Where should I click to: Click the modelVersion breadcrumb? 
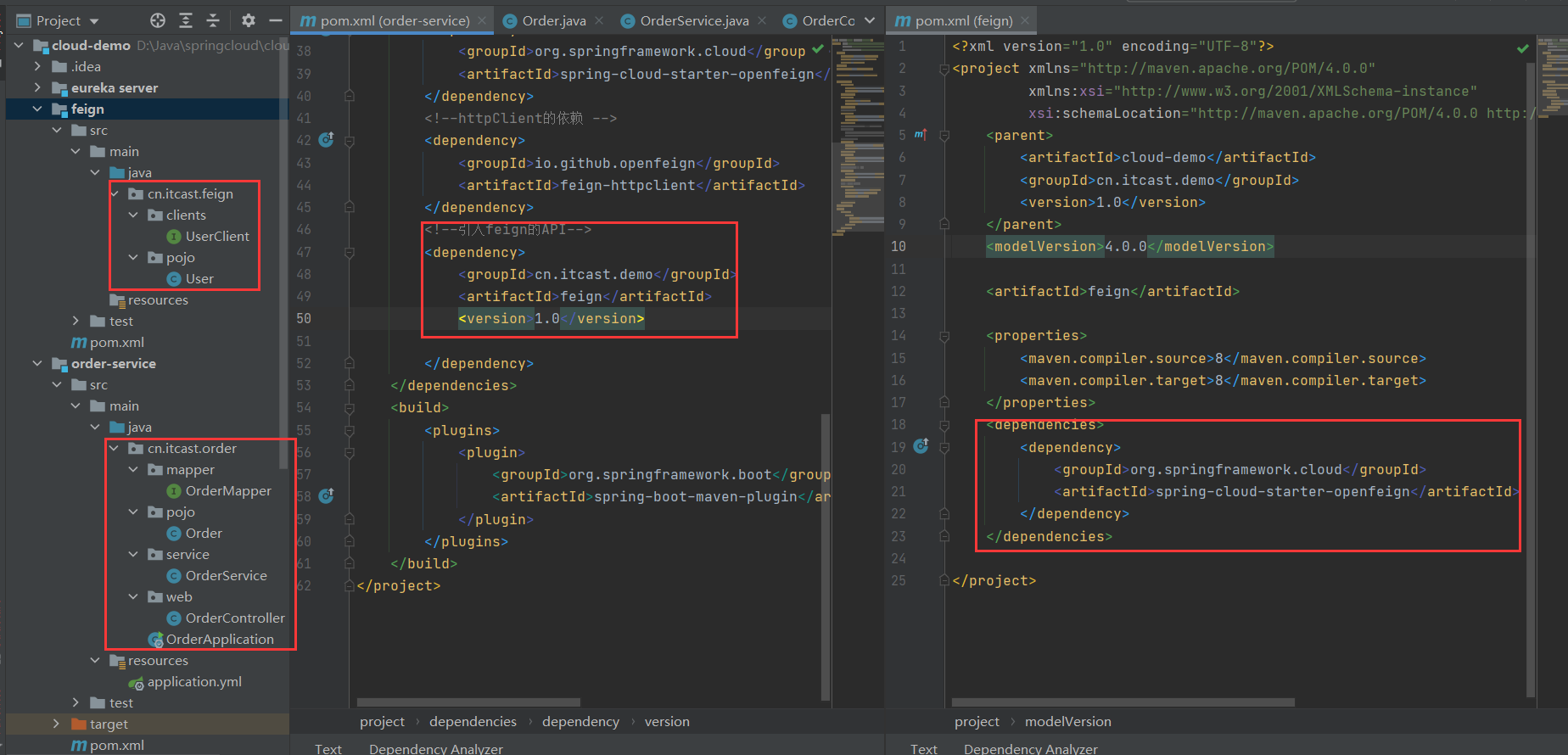[x=1067, y=721]
